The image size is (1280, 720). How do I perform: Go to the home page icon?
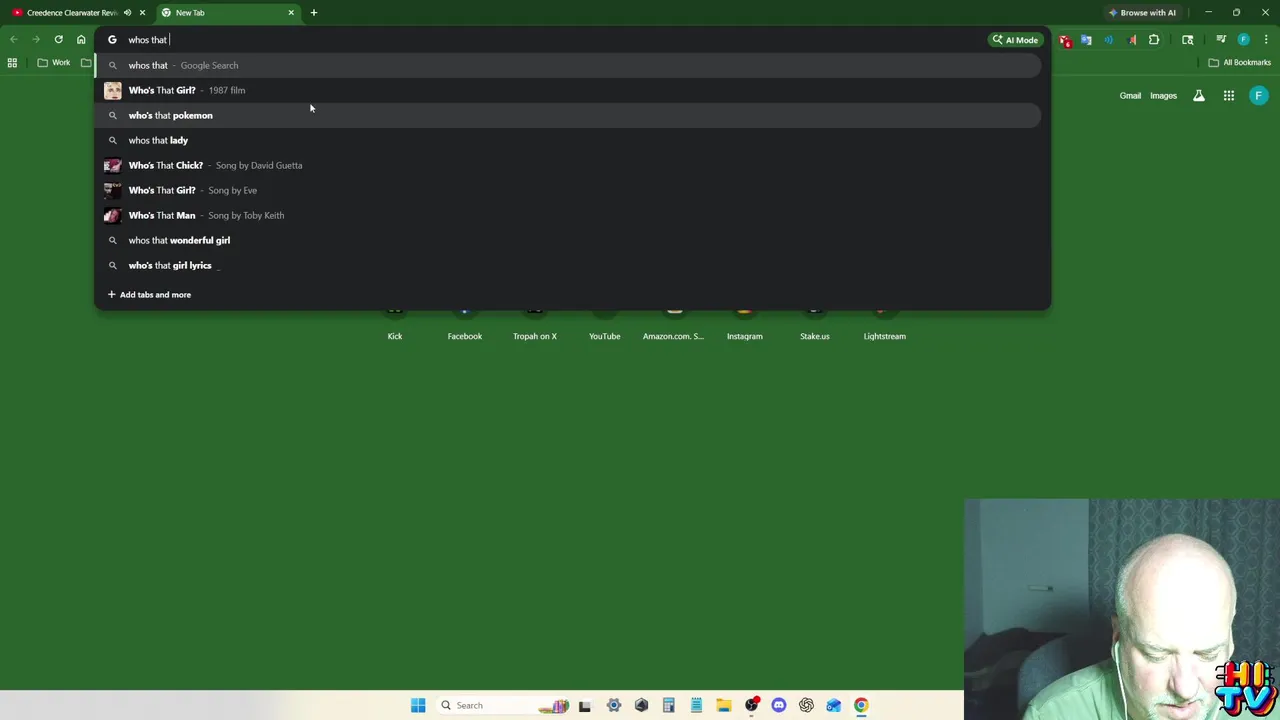coord(81,40)
